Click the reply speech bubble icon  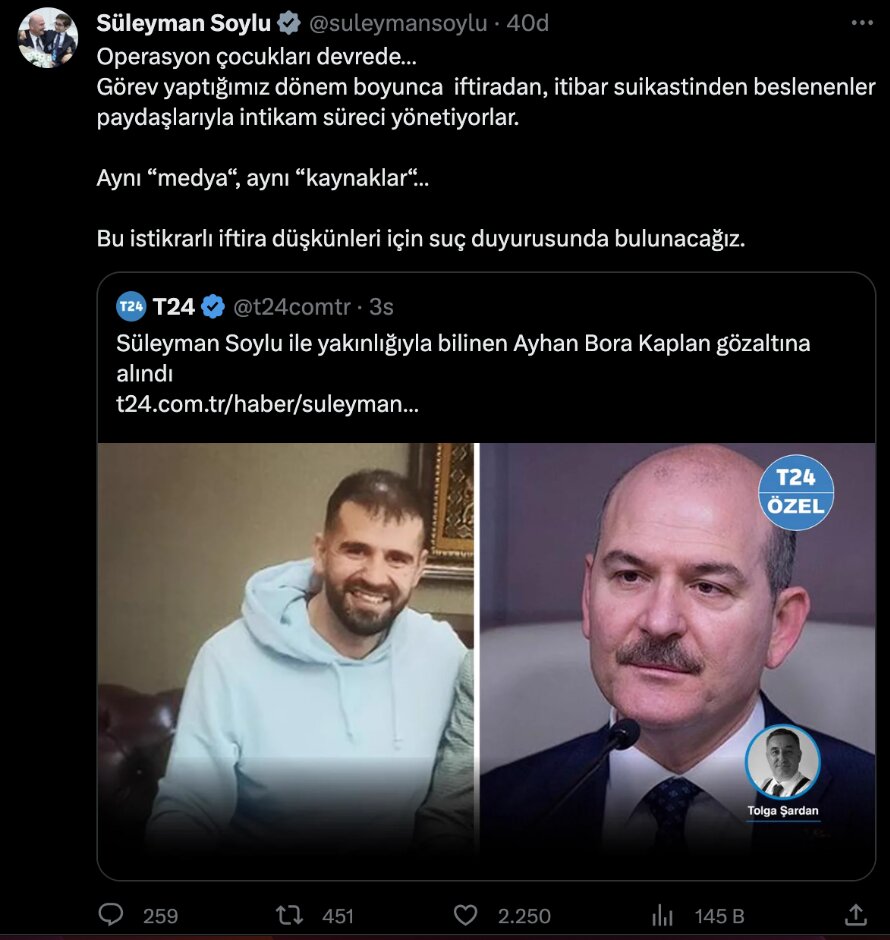(112, 914)
